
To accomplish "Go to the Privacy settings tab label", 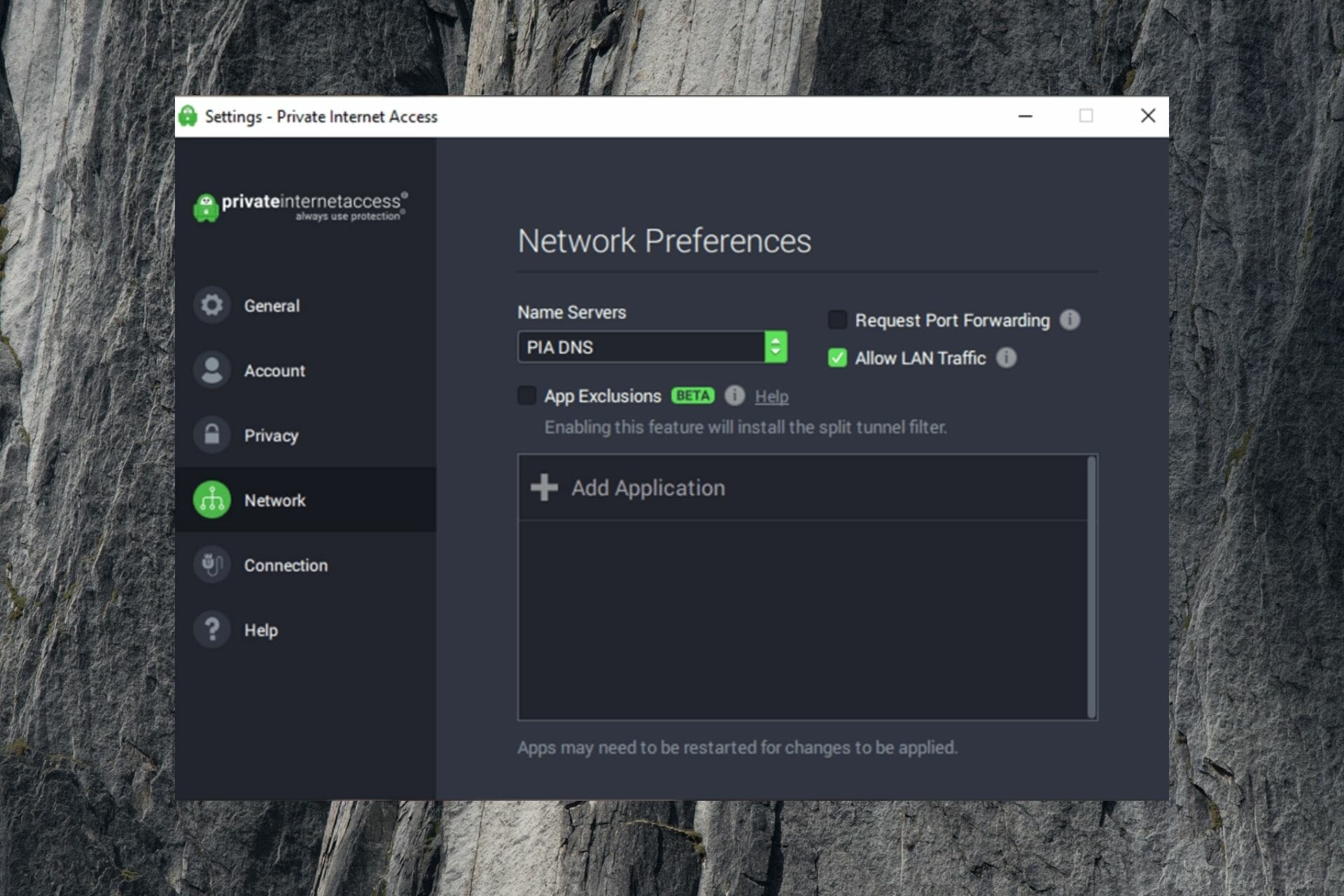I will pyautogui.click(x=271, y=435).
